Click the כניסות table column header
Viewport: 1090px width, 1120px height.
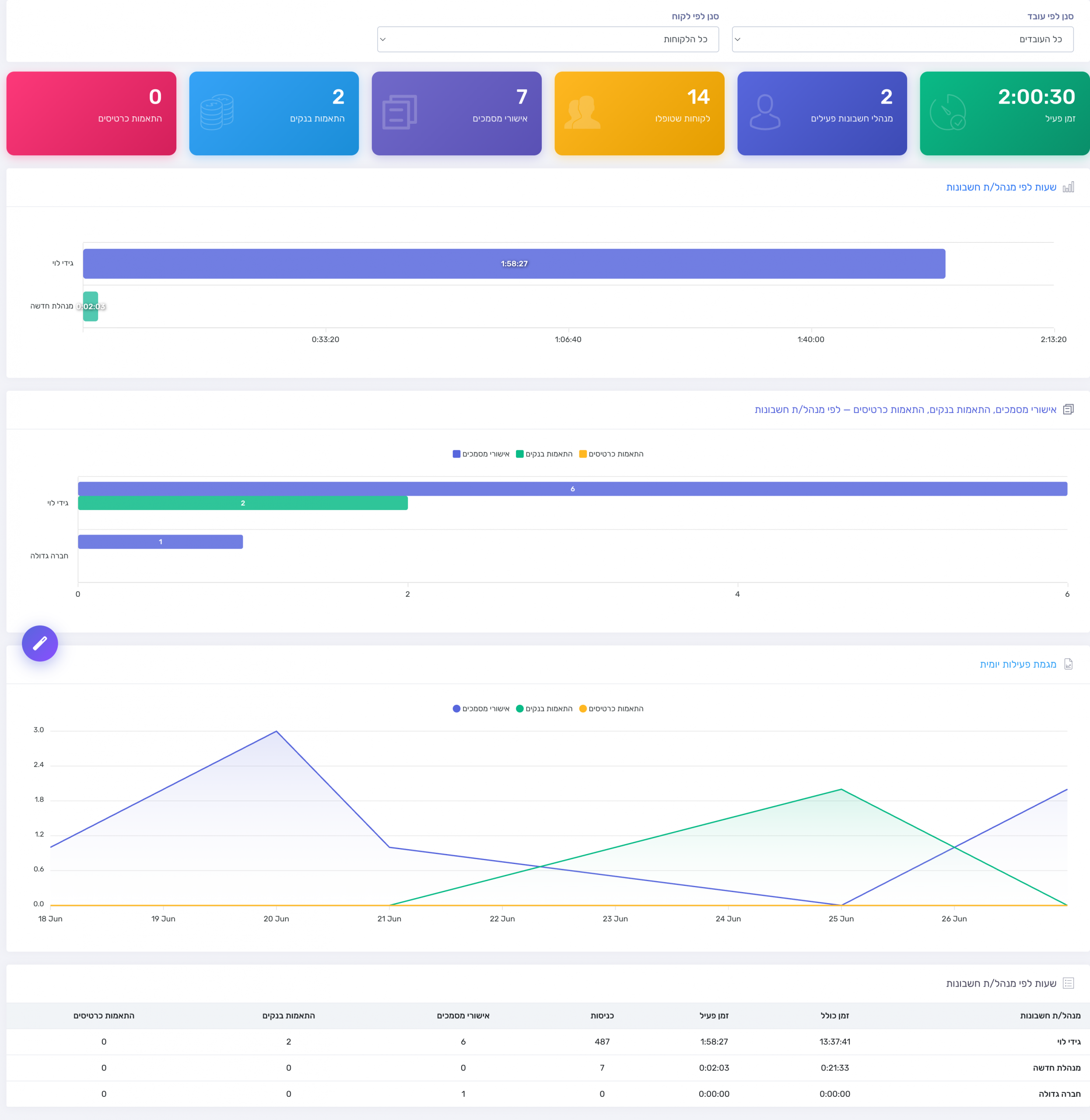click(602, 1015)
